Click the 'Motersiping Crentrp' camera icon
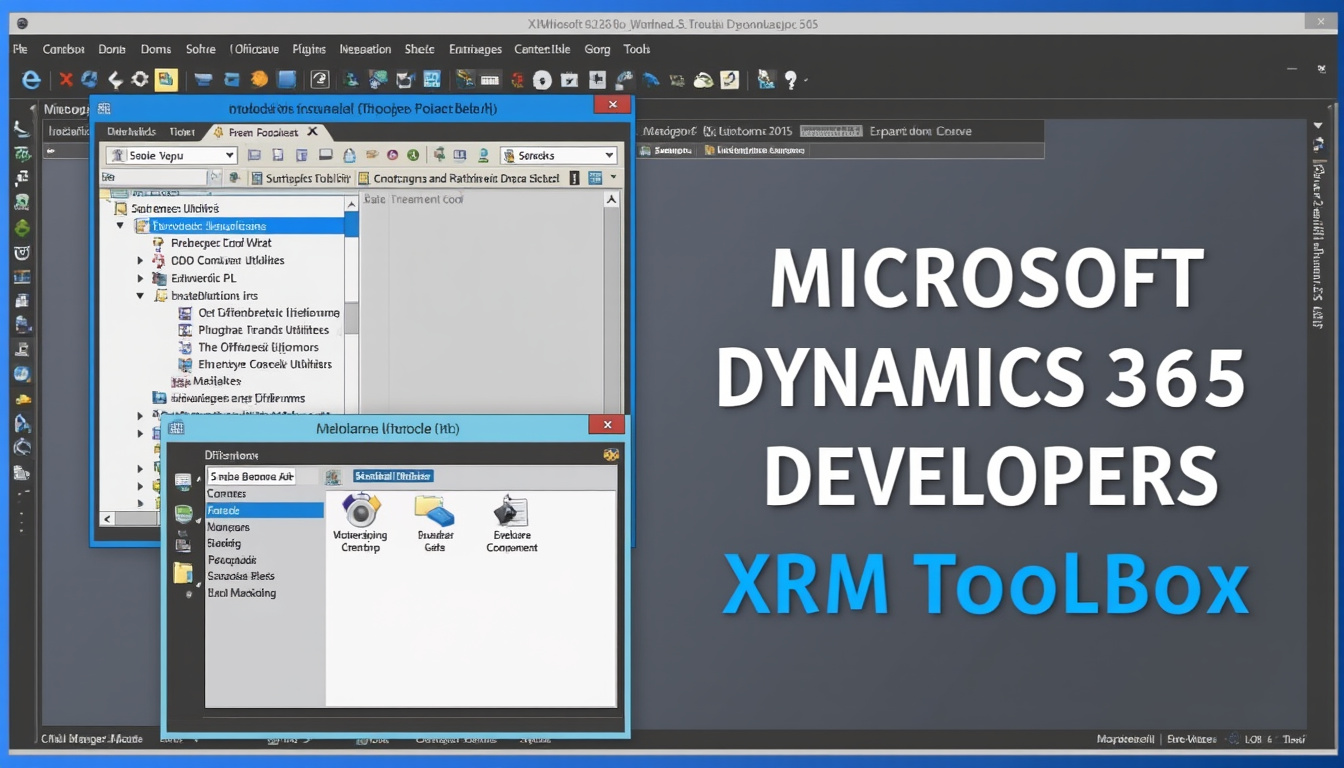Screen dimensions: 1344x768 [360, 510]
